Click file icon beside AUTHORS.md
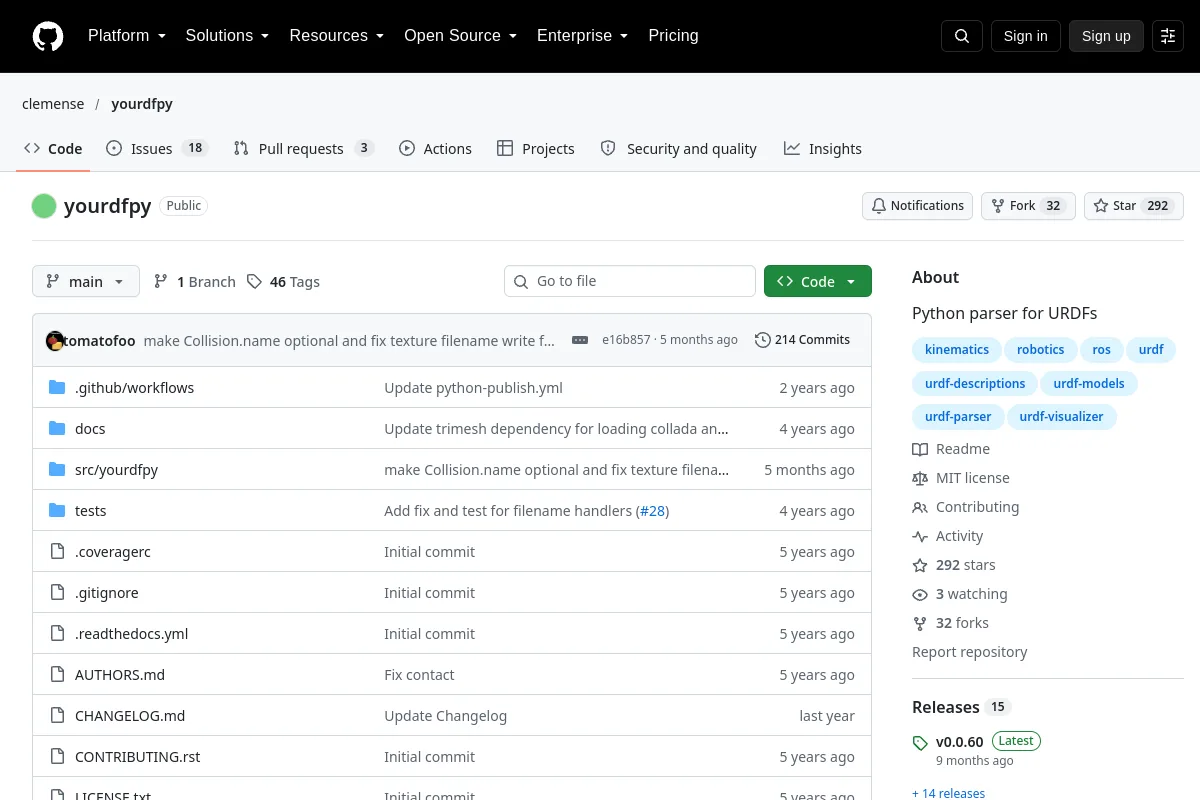 coord(57,674)
